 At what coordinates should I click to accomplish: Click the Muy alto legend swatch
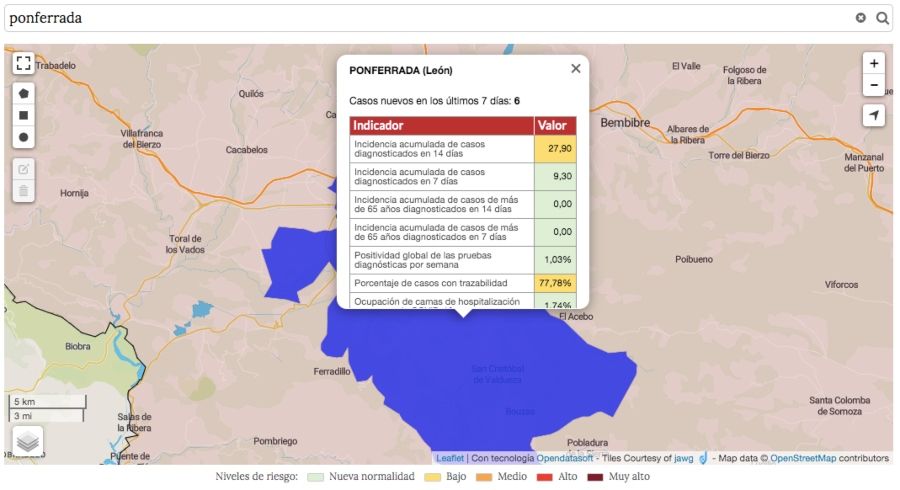pos(595,477)
